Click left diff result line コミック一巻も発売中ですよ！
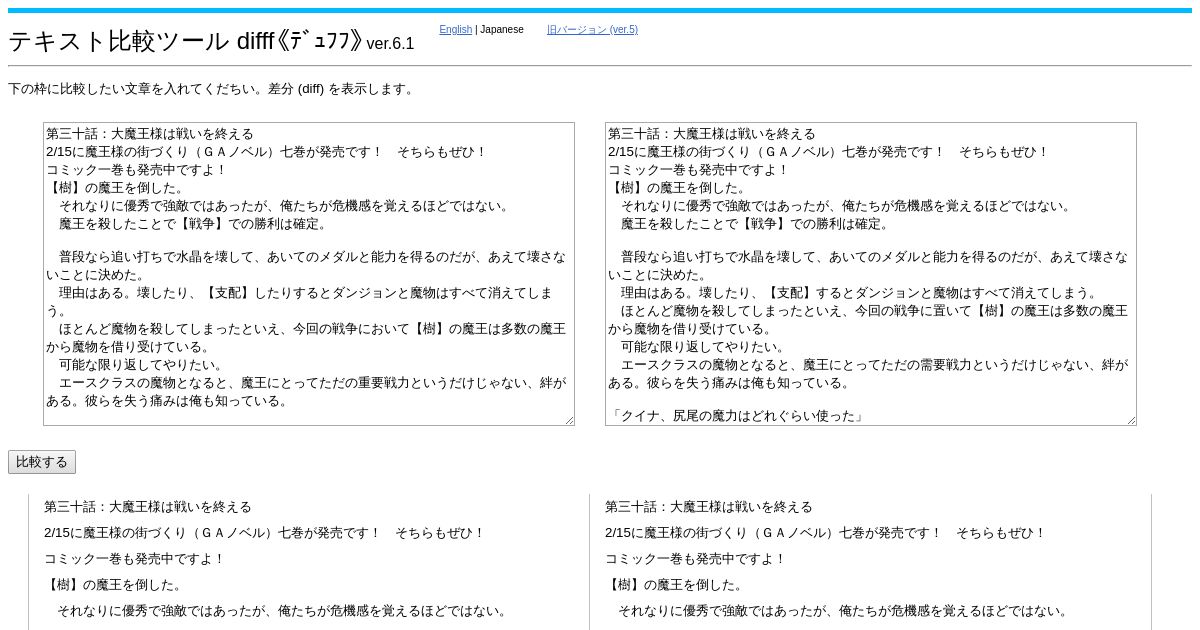Viewport: 1200px width, 630px height. (135, 559)
